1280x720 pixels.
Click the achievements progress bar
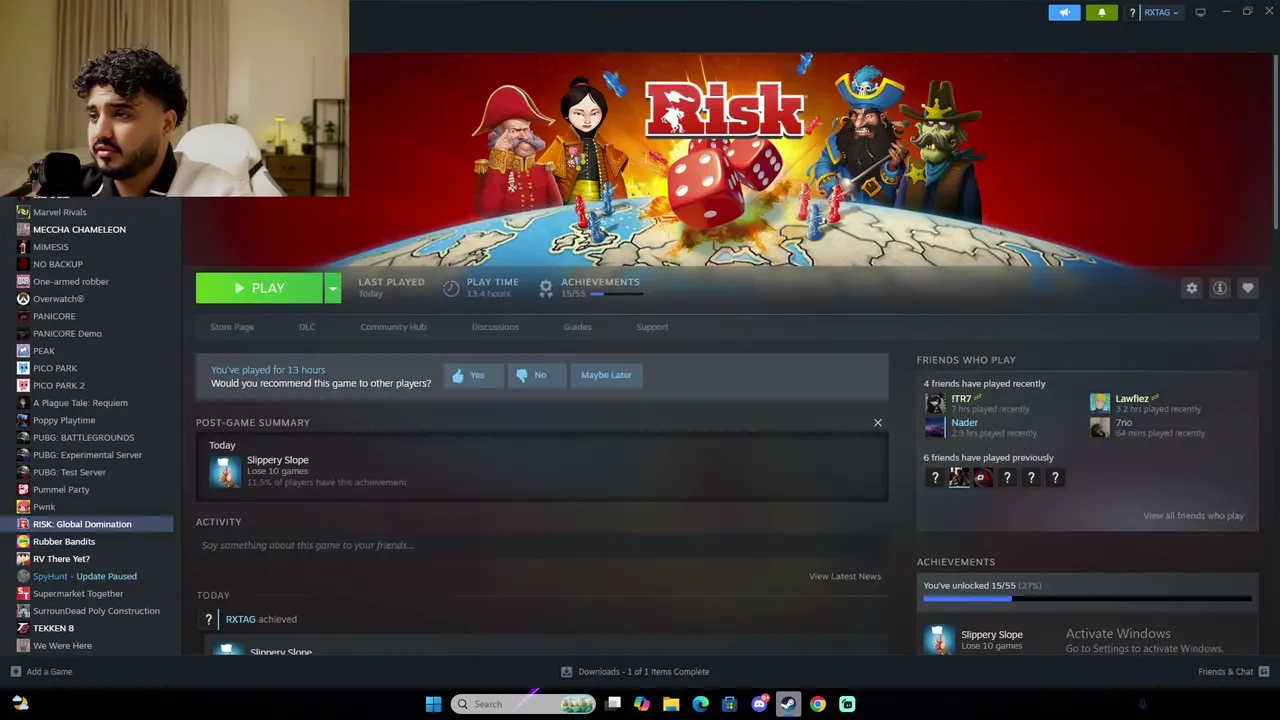pyautogui.click(x=1087, y=599)
